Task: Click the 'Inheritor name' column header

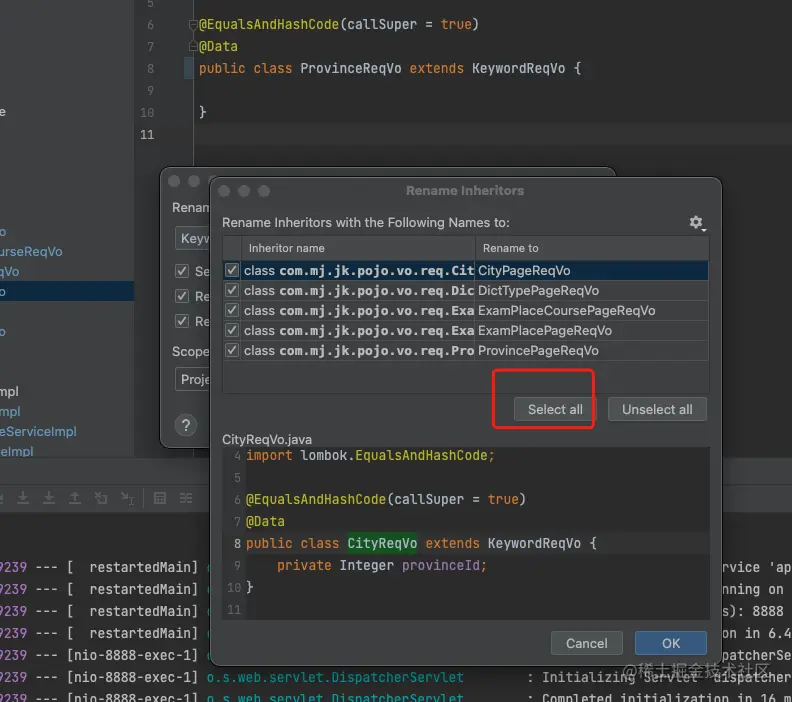Action: 358,248
